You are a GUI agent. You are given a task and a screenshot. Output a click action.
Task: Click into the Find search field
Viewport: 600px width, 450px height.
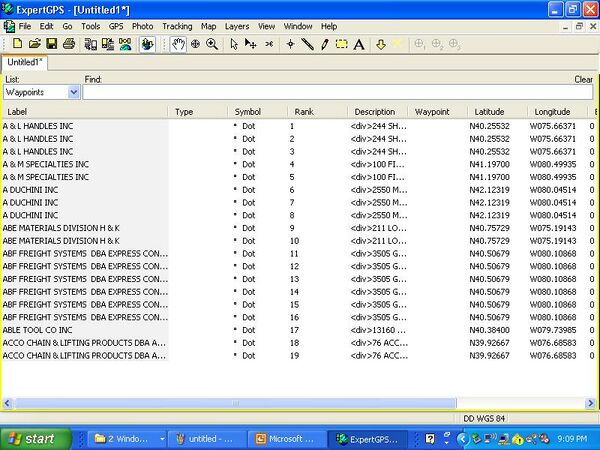tap(338, 92)
